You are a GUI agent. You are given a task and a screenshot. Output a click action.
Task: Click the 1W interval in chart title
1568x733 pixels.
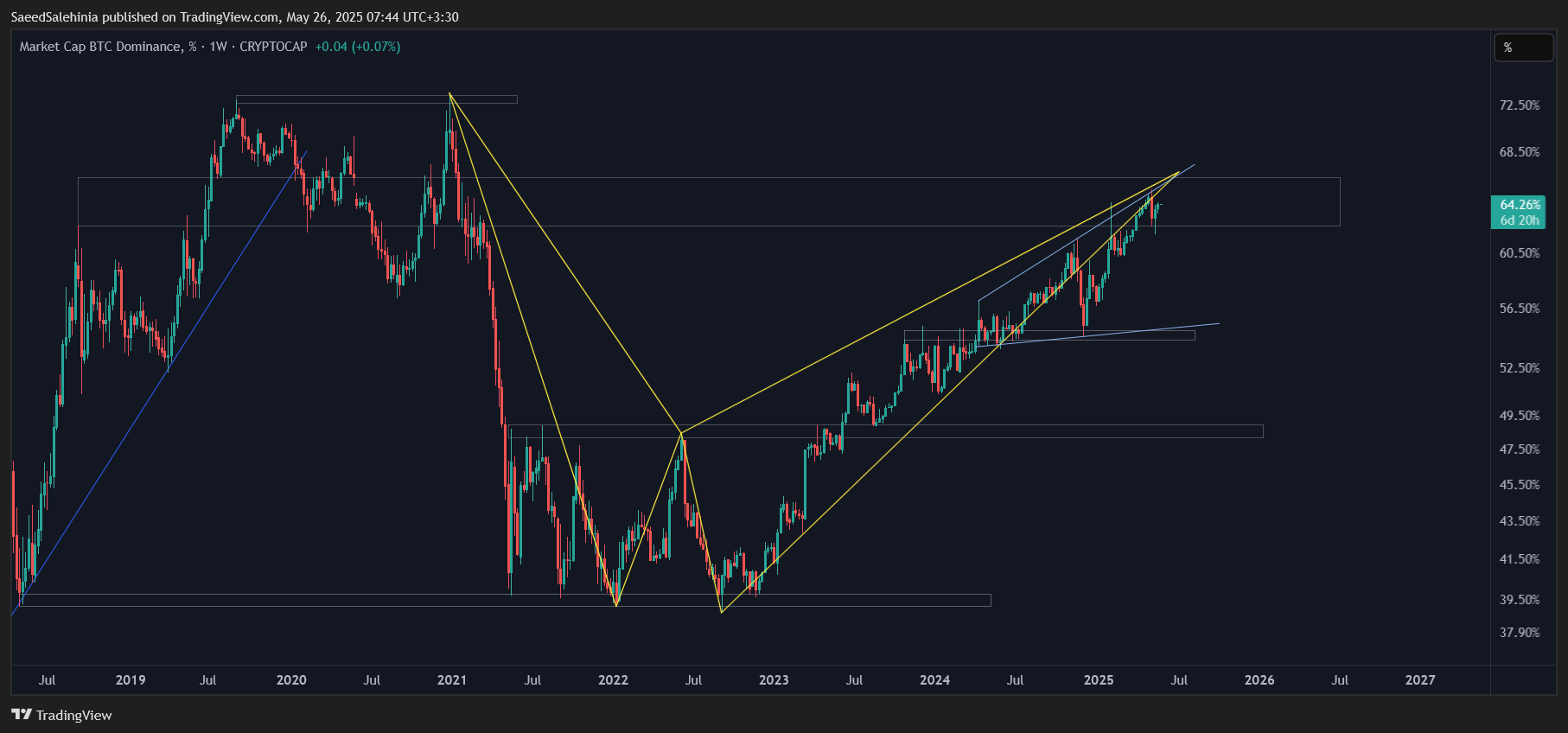[218, 47]
